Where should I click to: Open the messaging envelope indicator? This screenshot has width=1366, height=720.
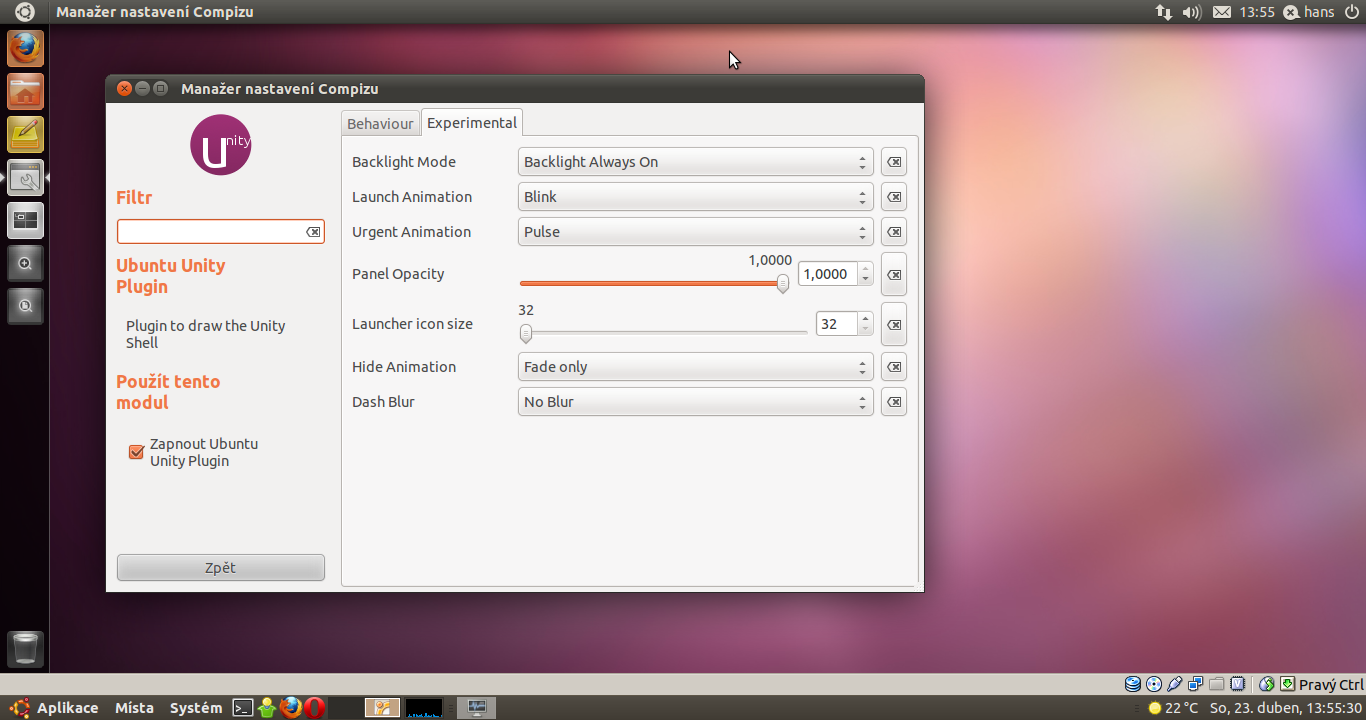(1222, 12)
